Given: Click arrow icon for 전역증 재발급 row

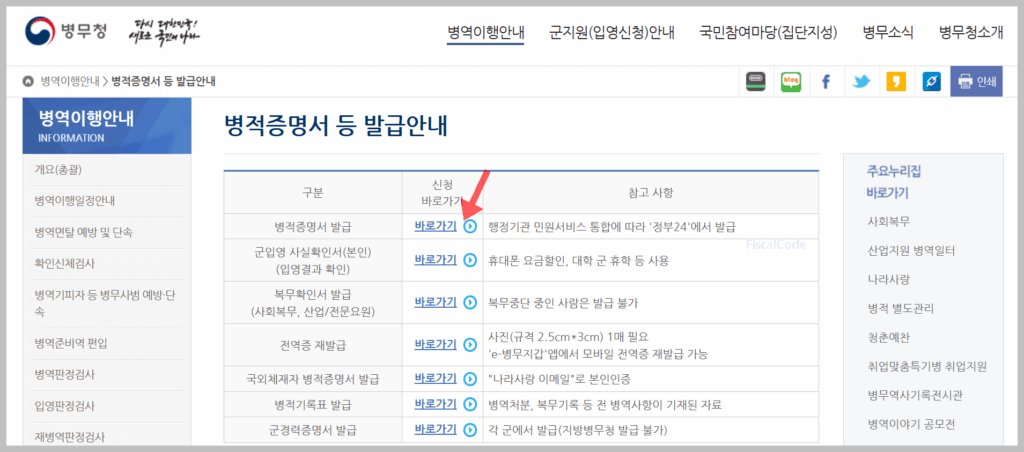Looking at the screenshot, I should 470,344.
